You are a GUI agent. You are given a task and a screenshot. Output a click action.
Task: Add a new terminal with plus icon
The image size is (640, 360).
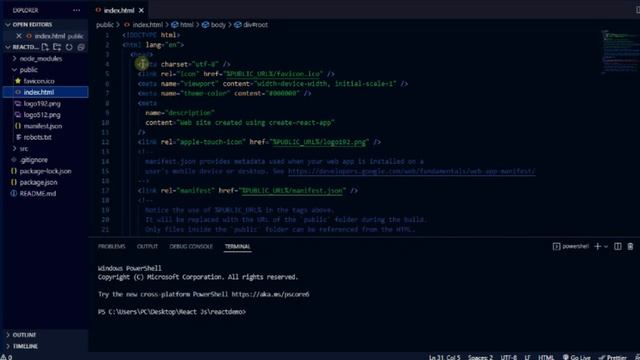click(x=598, y=247)
